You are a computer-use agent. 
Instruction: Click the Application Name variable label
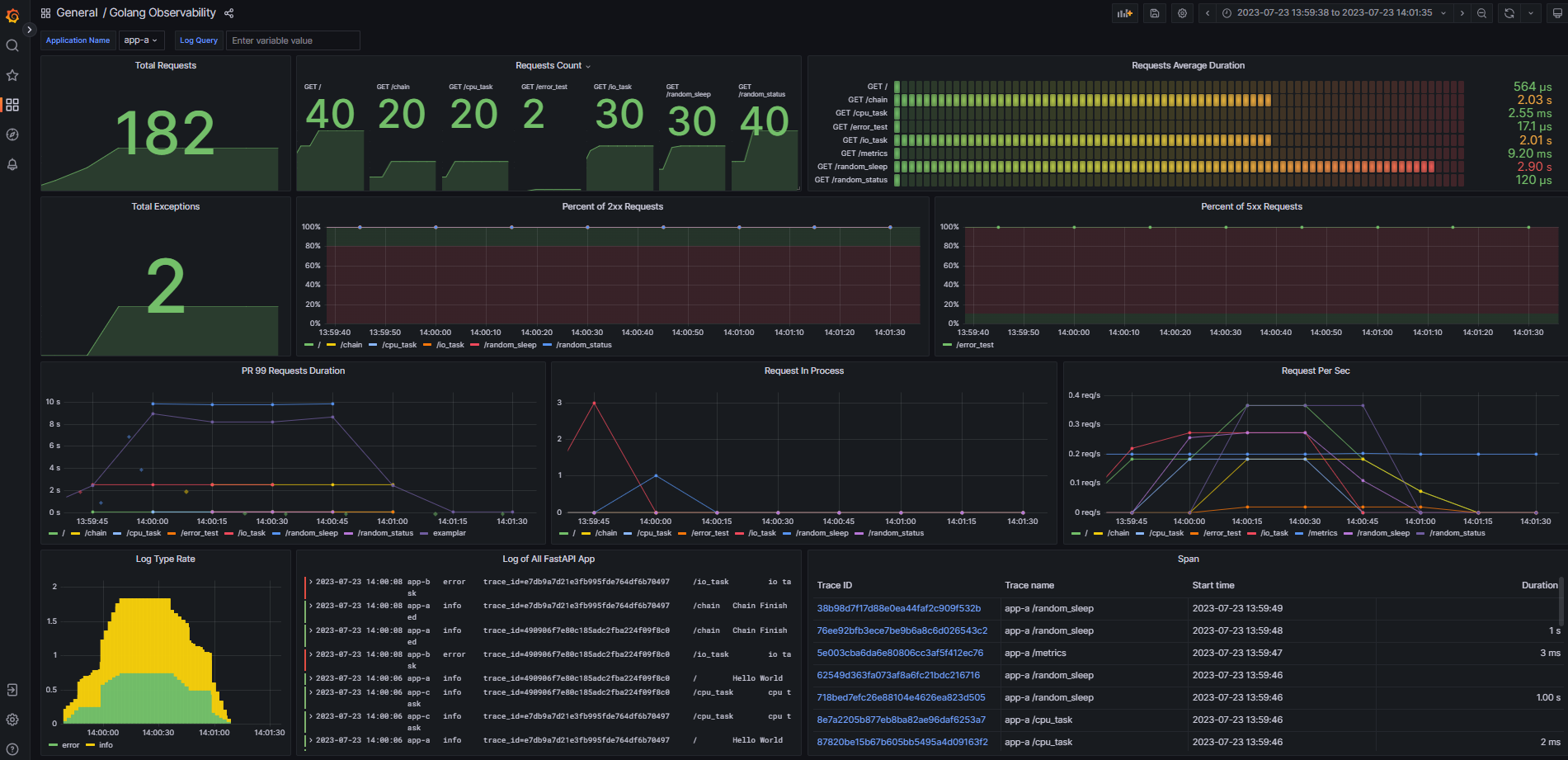(x=78, y=40)
